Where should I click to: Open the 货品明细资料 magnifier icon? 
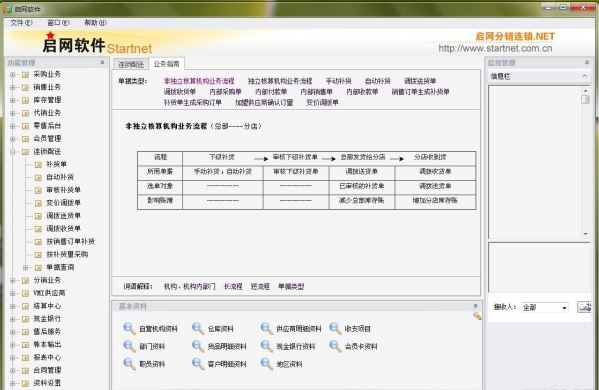[198, 346]
